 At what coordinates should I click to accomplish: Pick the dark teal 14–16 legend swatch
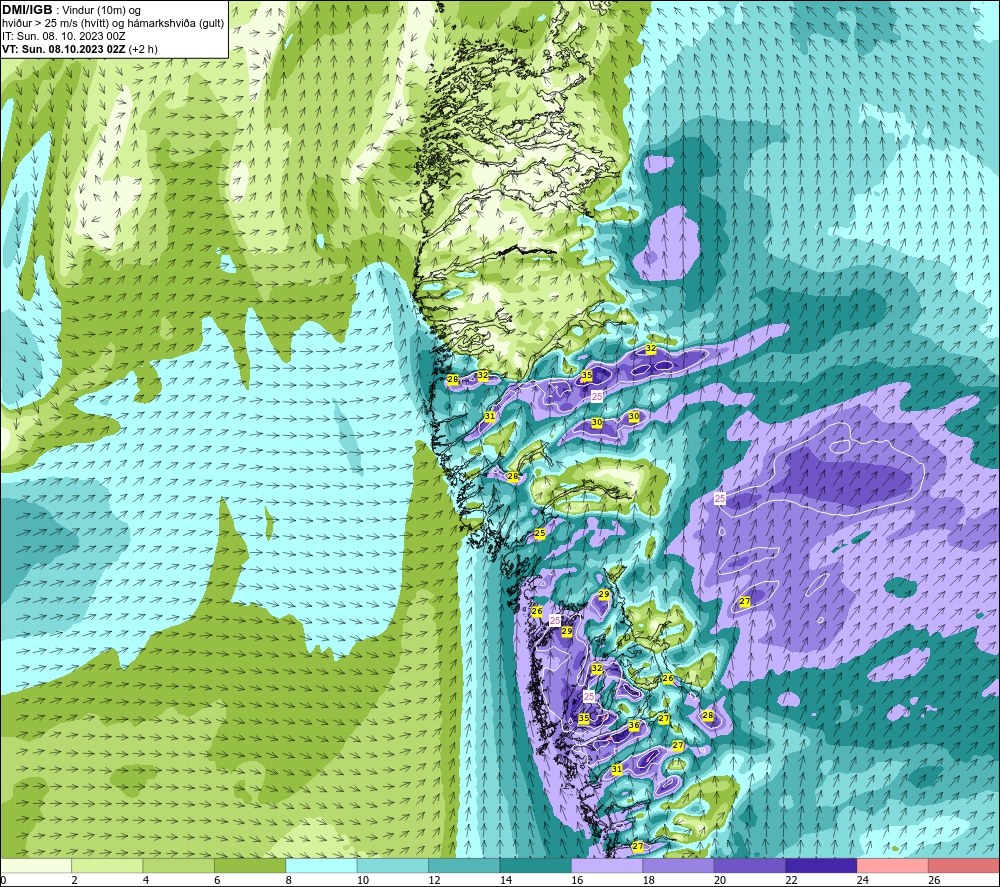(x=536, y=865)
